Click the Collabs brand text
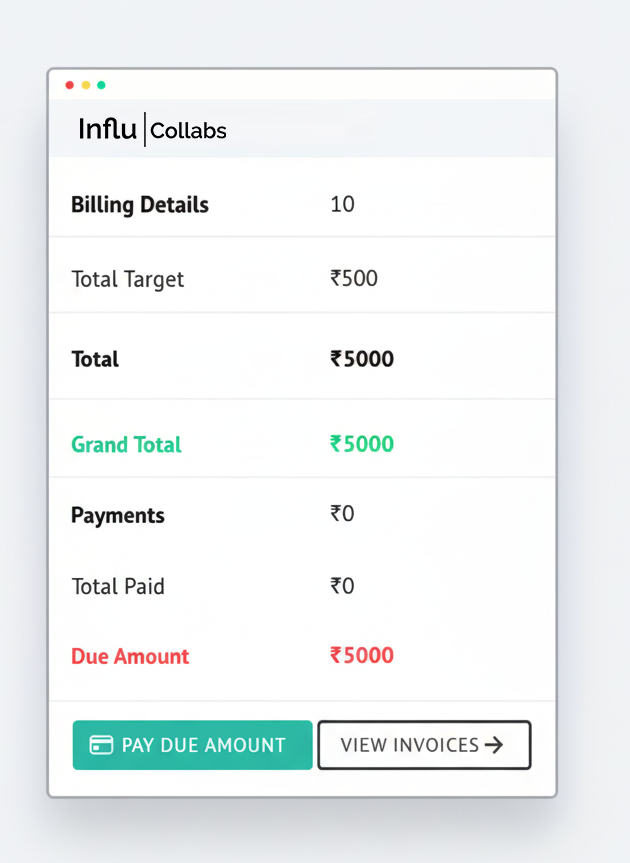 188,130
